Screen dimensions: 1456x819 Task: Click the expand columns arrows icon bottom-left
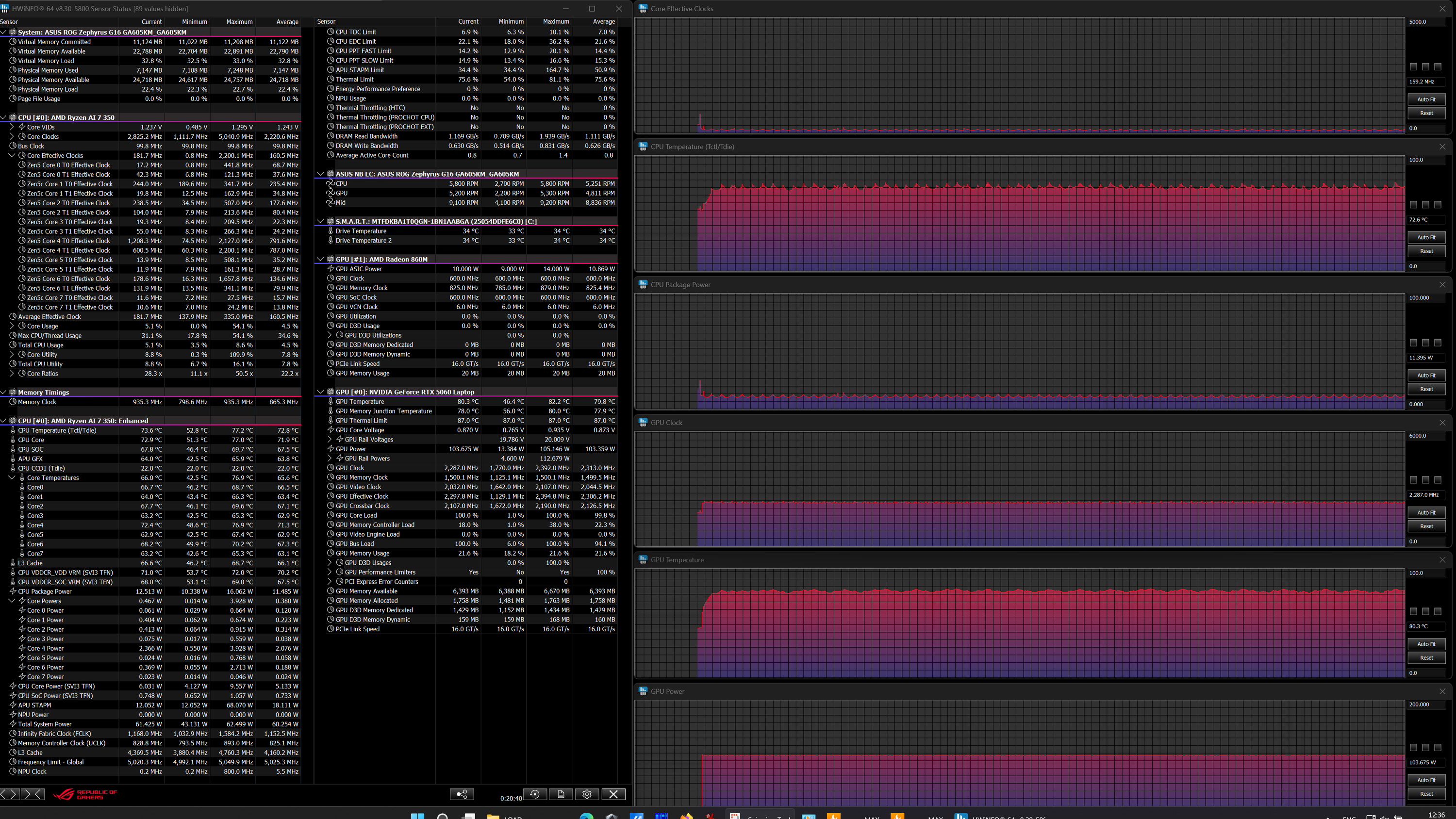[x=10, y=794]
